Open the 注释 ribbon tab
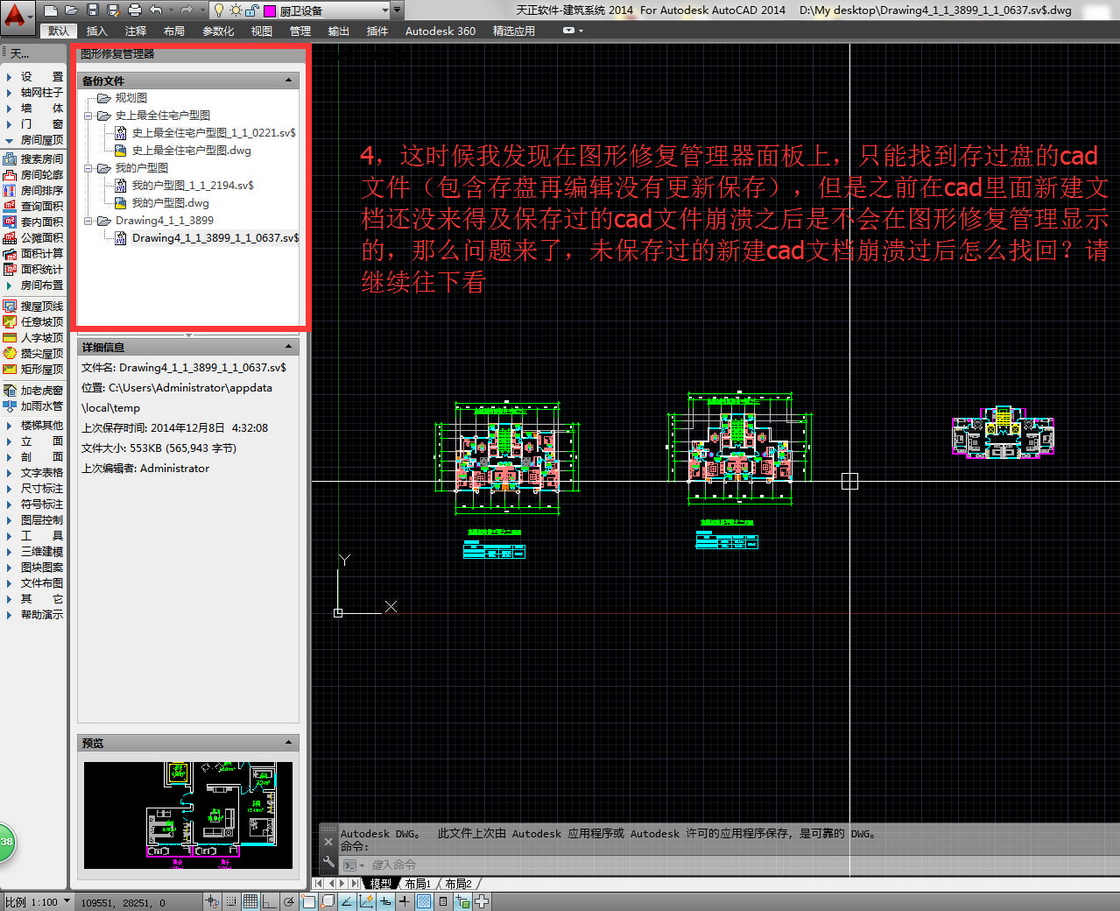The width and height of the screenshot is (1120, 911). [135, 31]
